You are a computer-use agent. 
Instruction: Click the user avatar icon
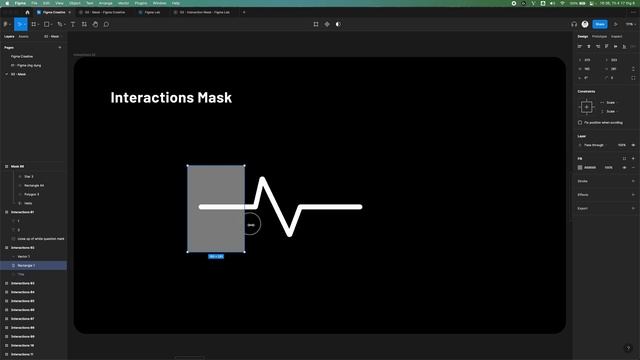click(x=585, y=24)
